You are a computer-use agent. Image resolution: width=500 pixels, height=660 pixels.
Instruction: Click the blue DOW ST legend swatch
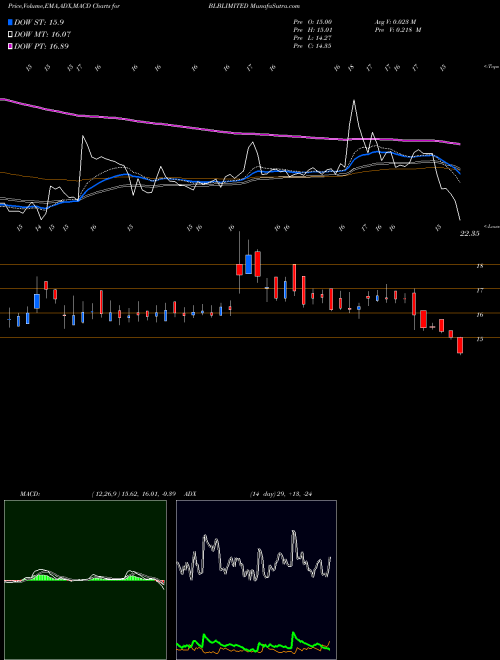11,22
